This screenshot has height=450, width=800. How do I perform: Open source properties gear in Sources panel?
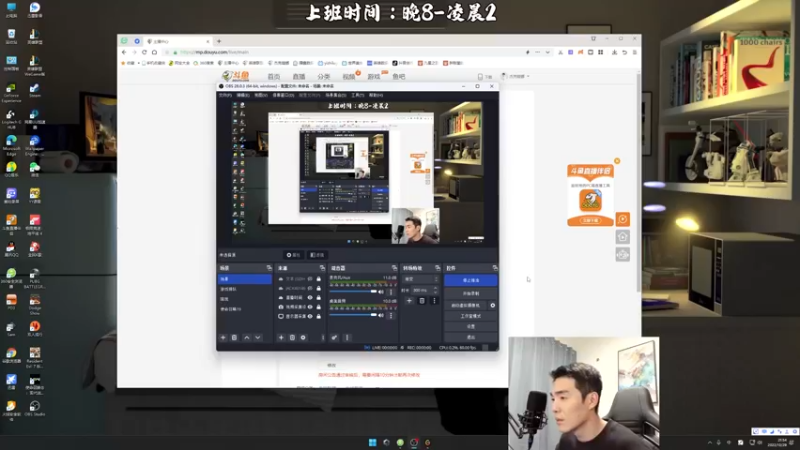[303, 338]
